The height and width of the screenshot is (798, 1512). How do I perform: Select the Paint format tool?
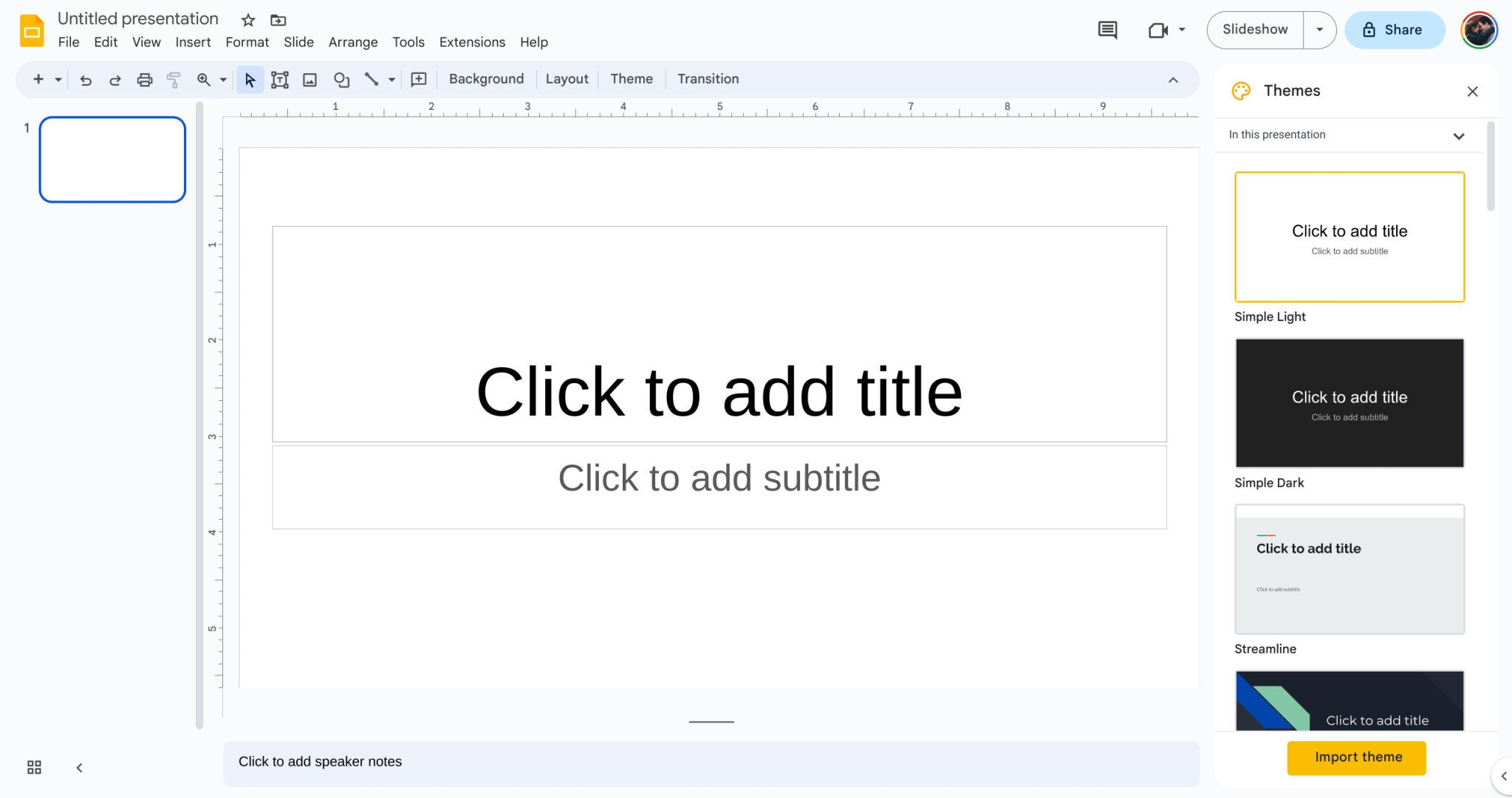pyautogui.click(x=174, y=80)
